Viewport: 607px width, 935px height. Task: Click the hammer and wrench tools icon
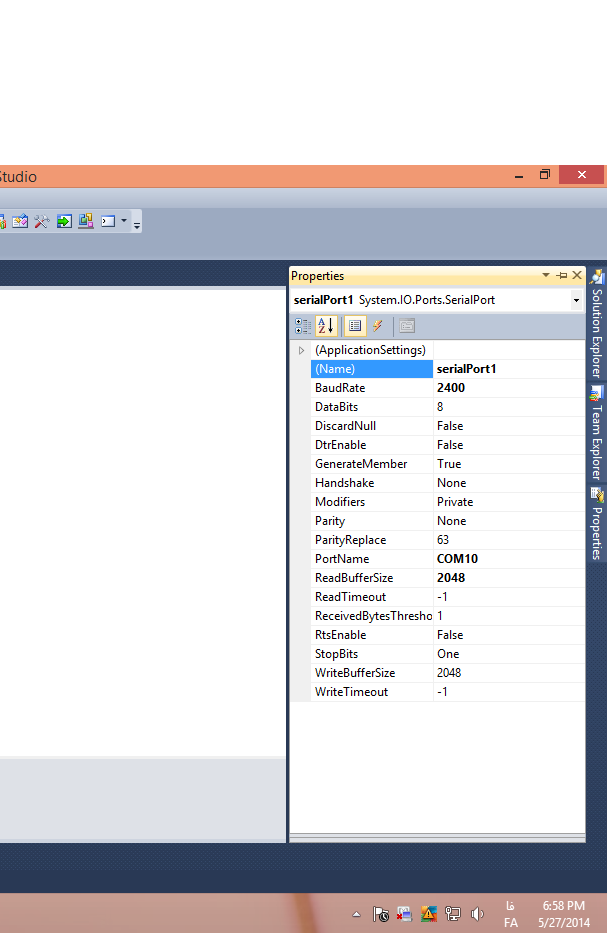42,222
